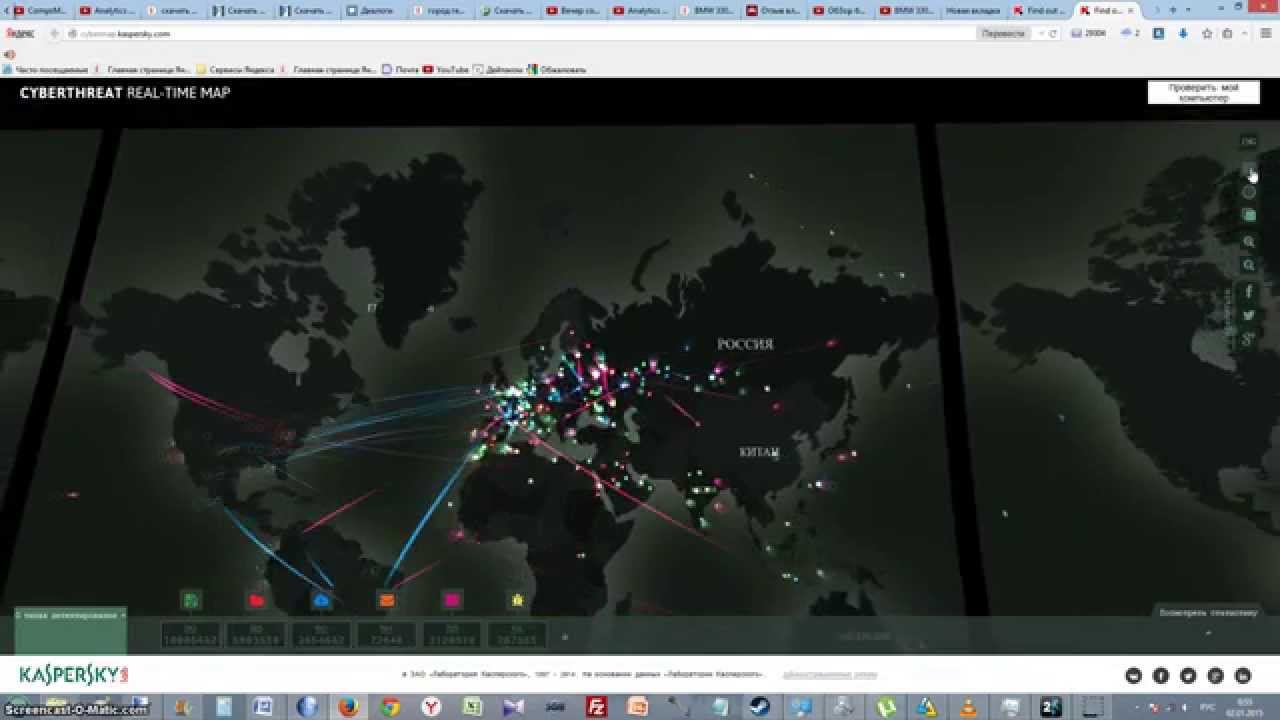Switch map language with ENG button
Image resolution: width=1280 pixels, height=720 pixels.
click(x=1249, y=142)
